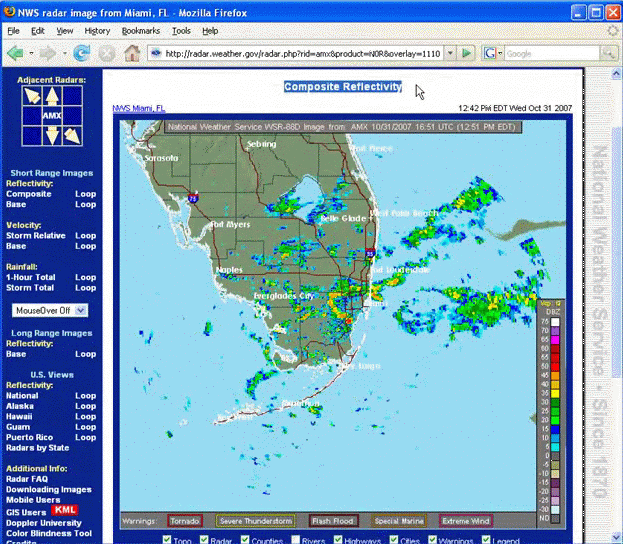
Task: Toggle the Topo overlay checkbox
Action: pyautogui.click(x=167, y=540)
